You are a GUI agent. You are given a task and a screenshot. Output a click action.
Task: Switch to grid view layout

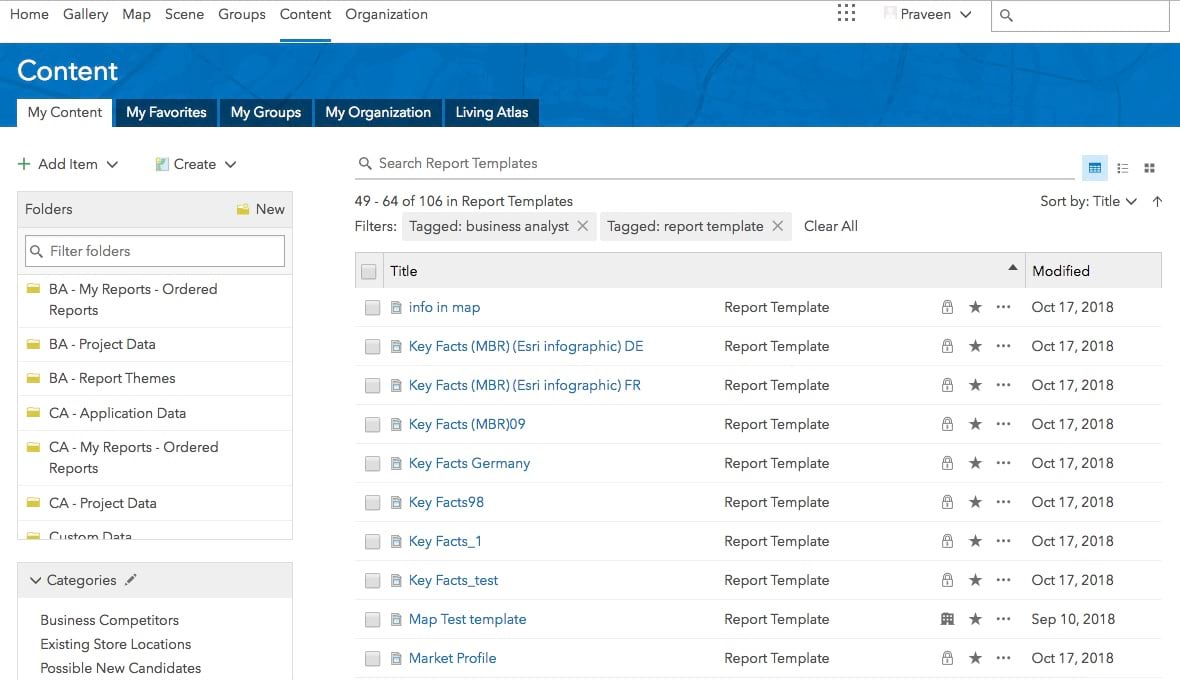click(1149, 168)
